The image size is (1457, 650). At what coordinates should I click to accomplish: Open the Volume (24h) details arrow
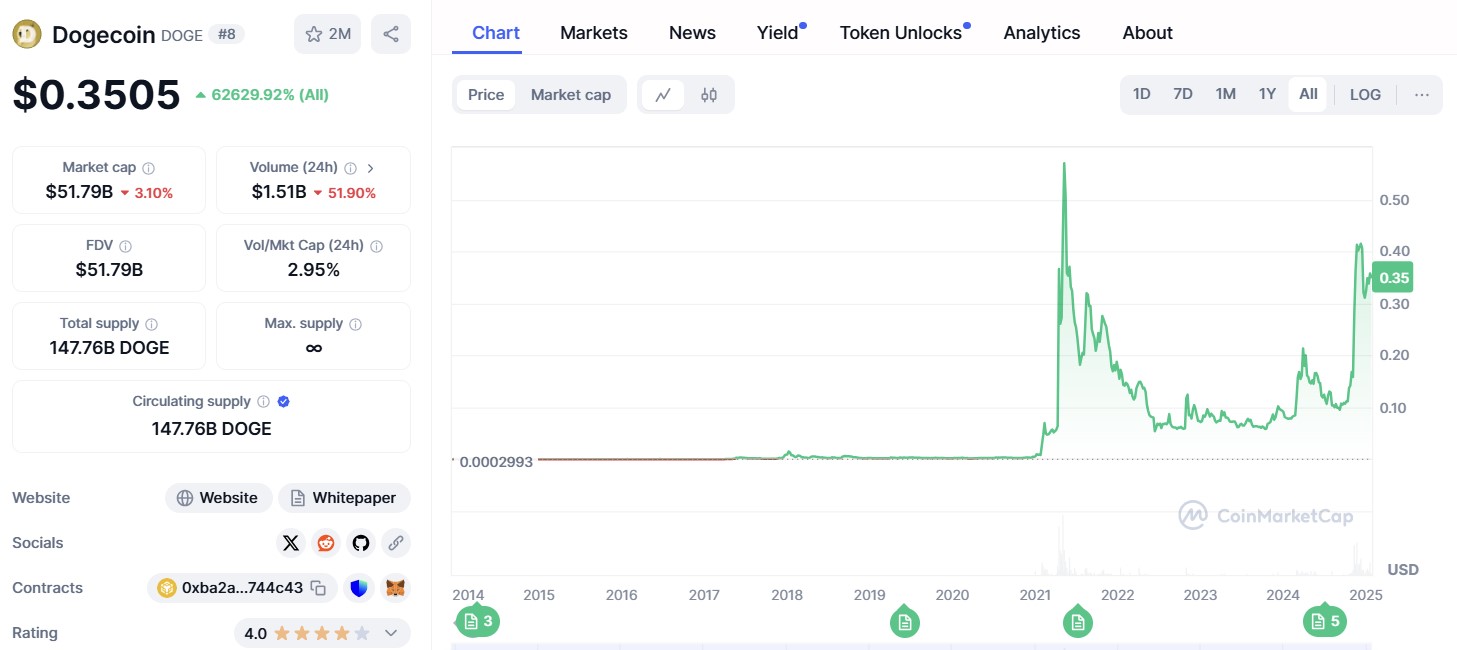point(370,167)
